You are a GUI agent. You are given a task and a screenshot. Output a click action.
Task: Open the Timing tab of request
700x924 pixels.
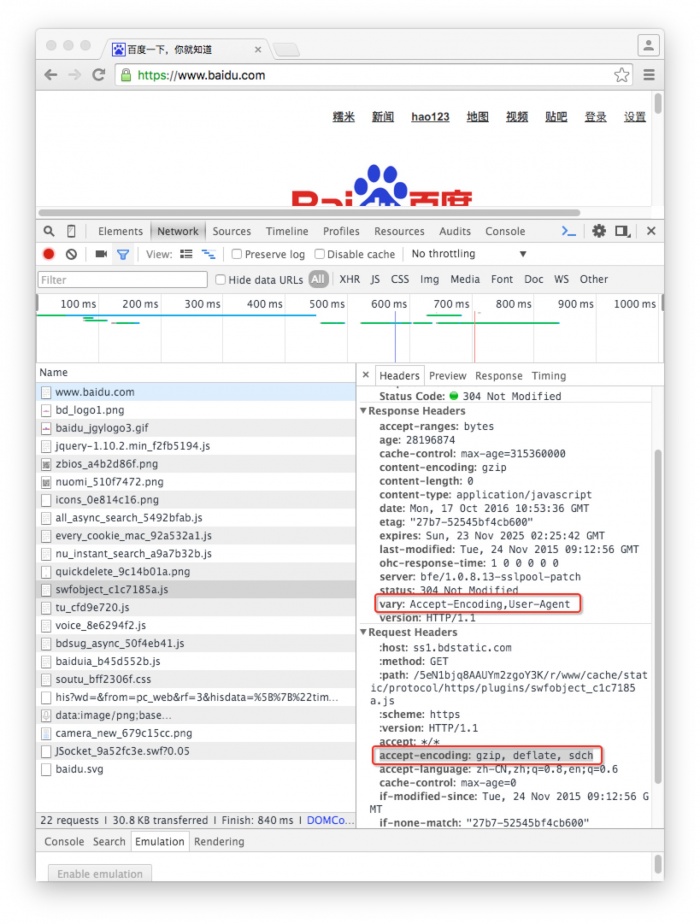tap(549, 376)
